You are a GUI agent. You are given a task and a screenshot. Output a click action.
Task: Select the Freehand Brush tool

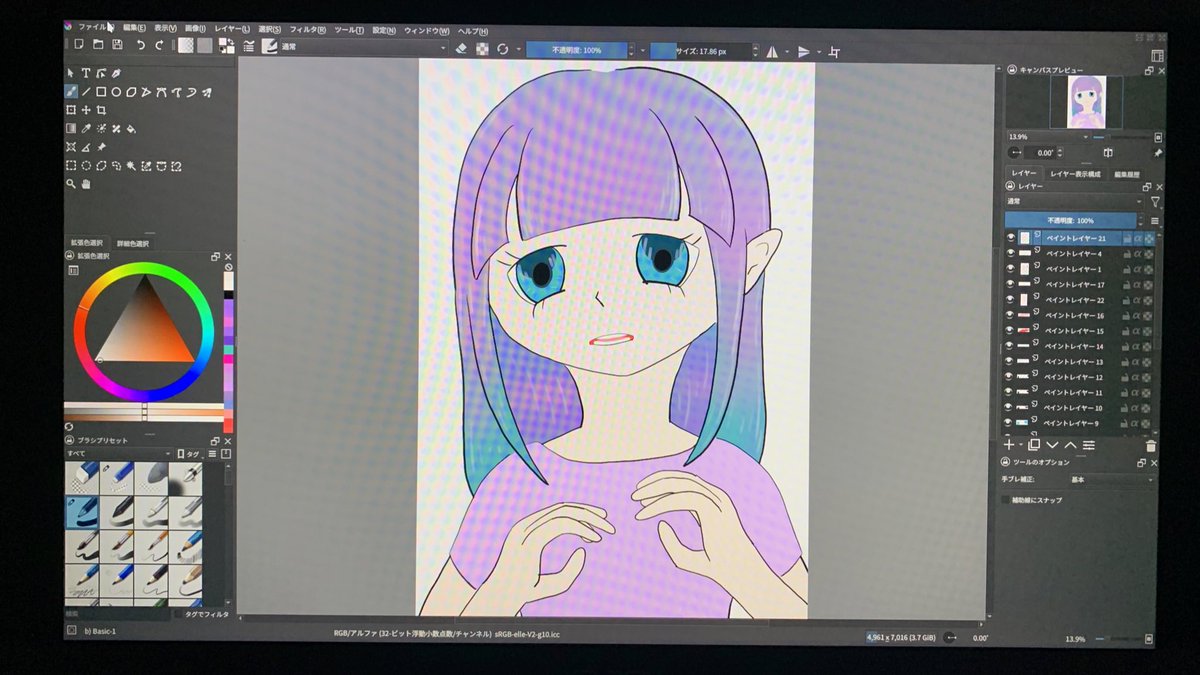[71, 91]
